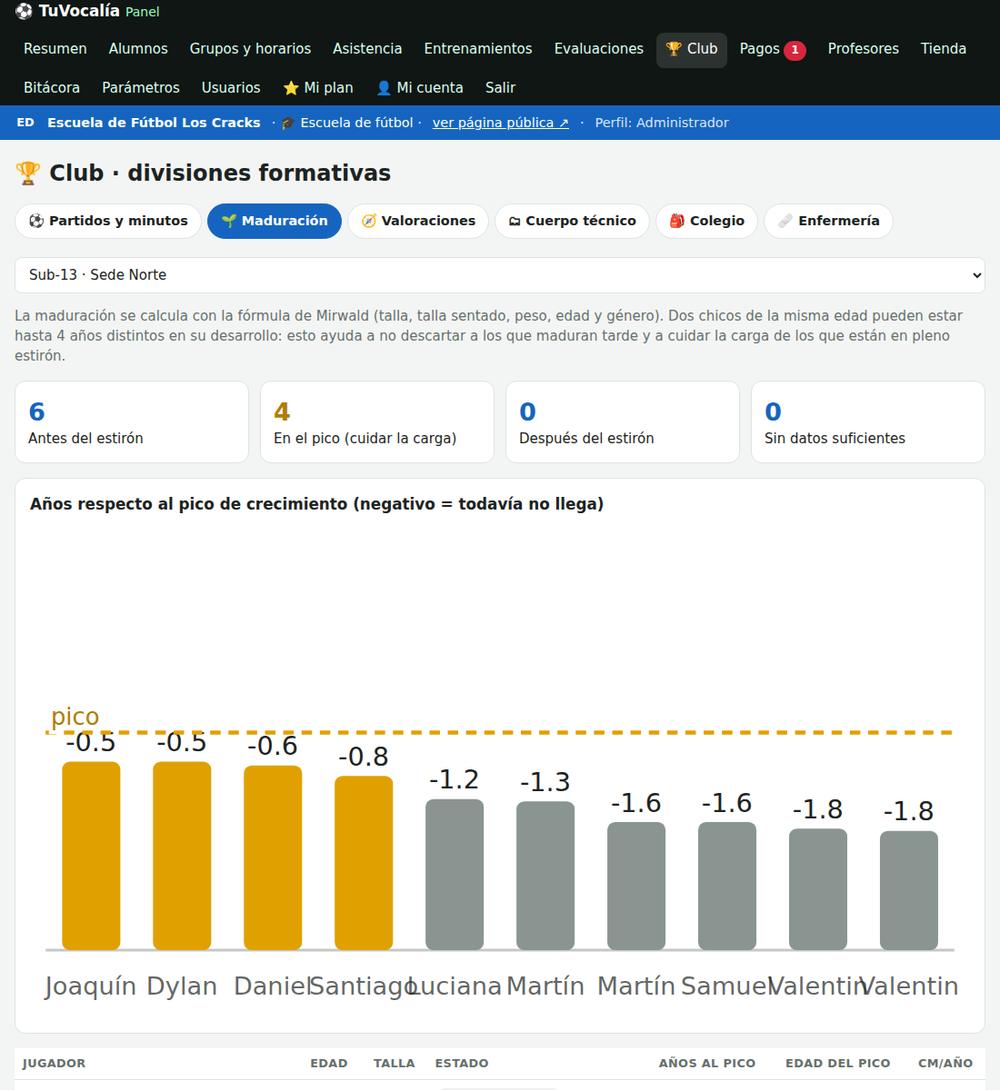The width and height of the screenshot is (1000, 1090).
Task: Navigate to Asistencia
Action: pos(368,49)
